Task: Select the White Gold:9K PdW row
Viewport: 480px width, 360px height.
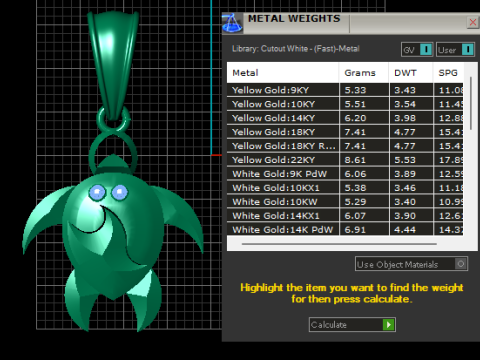Action: pyautogui.click(x=345, y=174)
